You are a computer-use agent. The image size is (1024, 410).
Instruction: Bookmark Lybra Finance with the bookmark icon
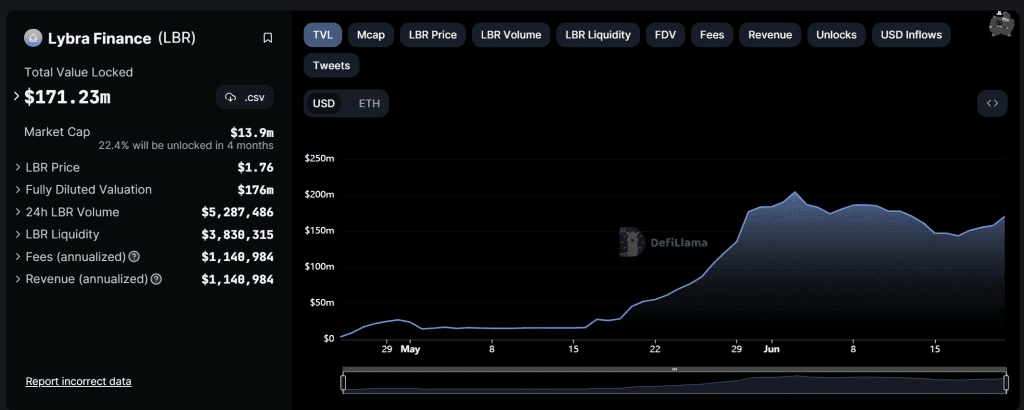(268, 38)
